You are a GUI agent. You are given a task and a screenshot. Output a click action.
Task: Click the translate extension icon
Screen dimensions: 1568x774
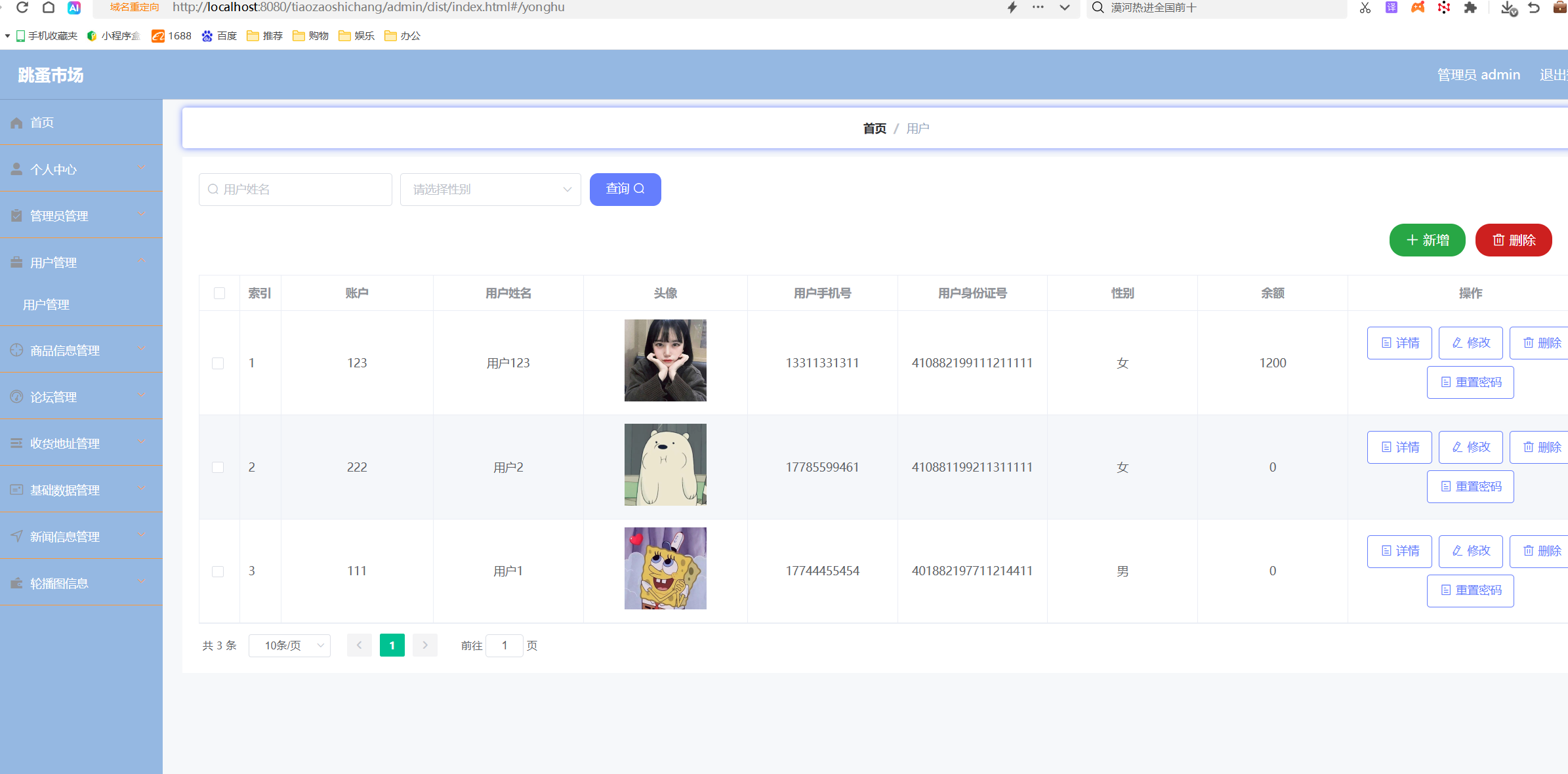click(x=1392, y=7)
